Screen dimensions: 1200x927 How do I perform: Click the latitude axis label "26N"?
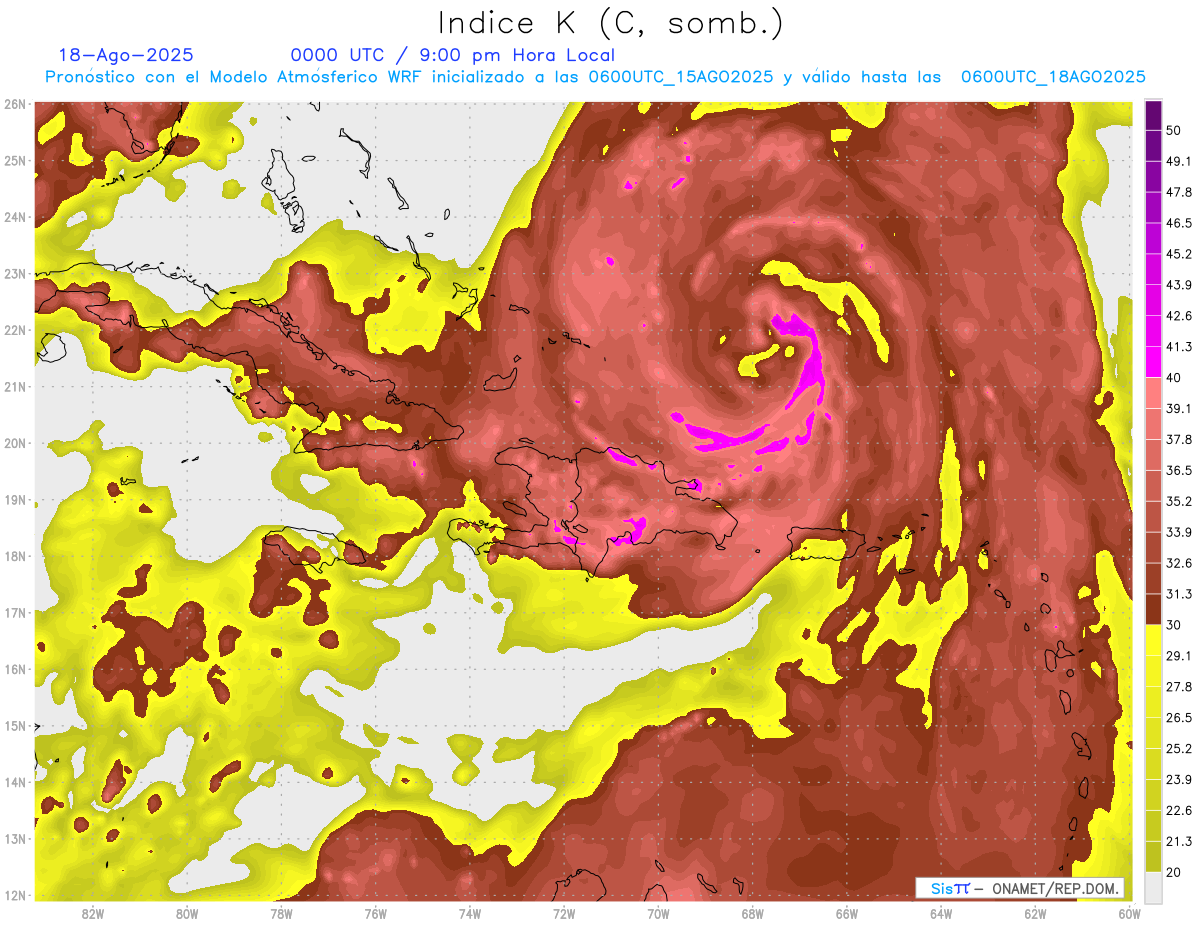[x=15, y=104]
